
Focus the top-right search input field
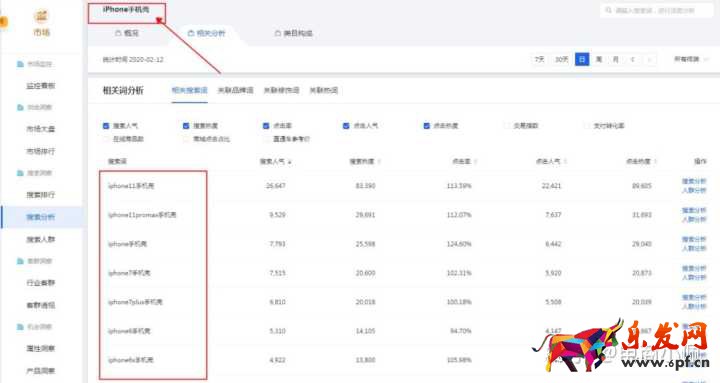tap(657, 10)
